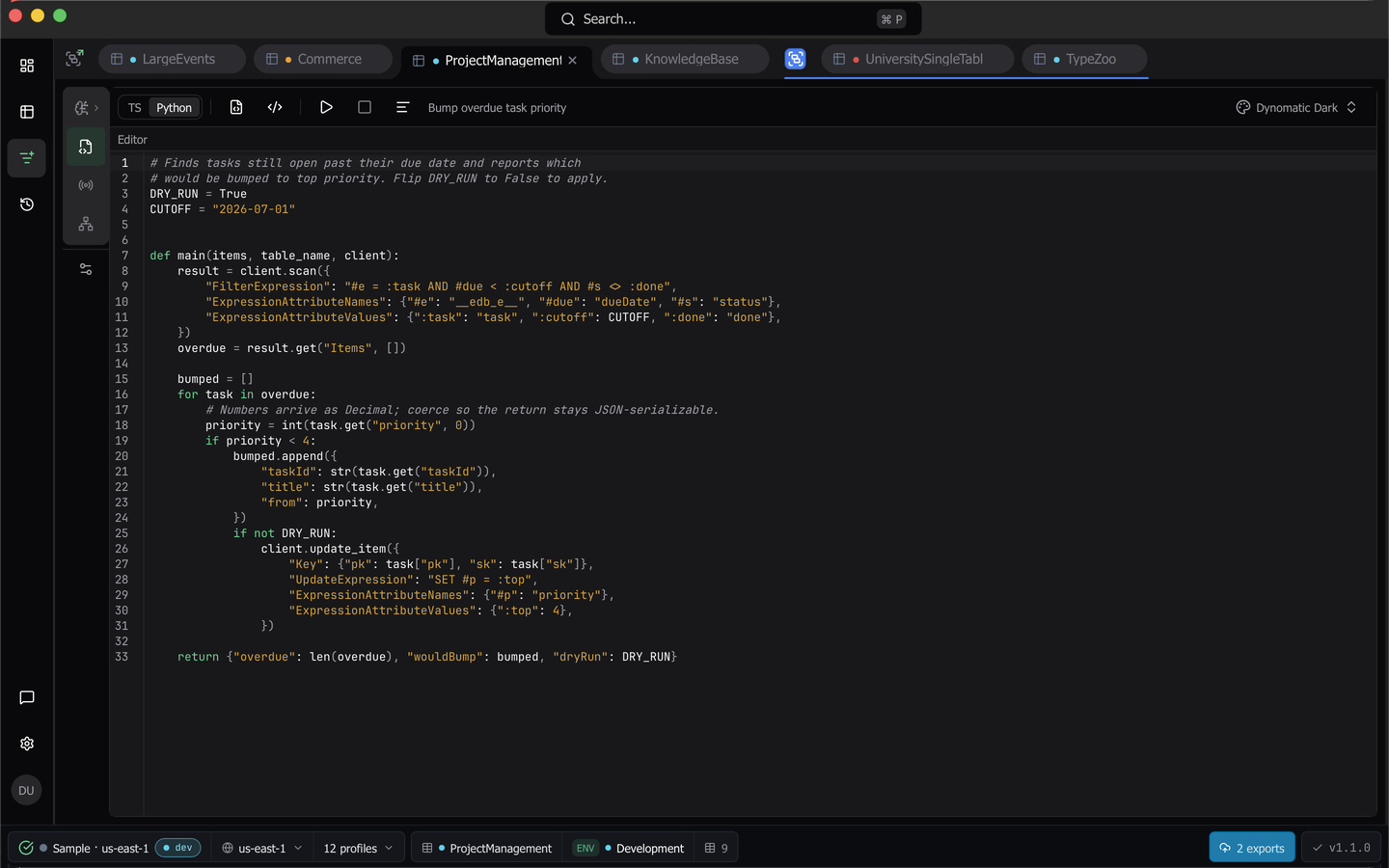Viewport: 1389px width, 868px height.
Task: Switch to the TypeZoo tab
Action: pyautogui.click(x=1084, y=59)
